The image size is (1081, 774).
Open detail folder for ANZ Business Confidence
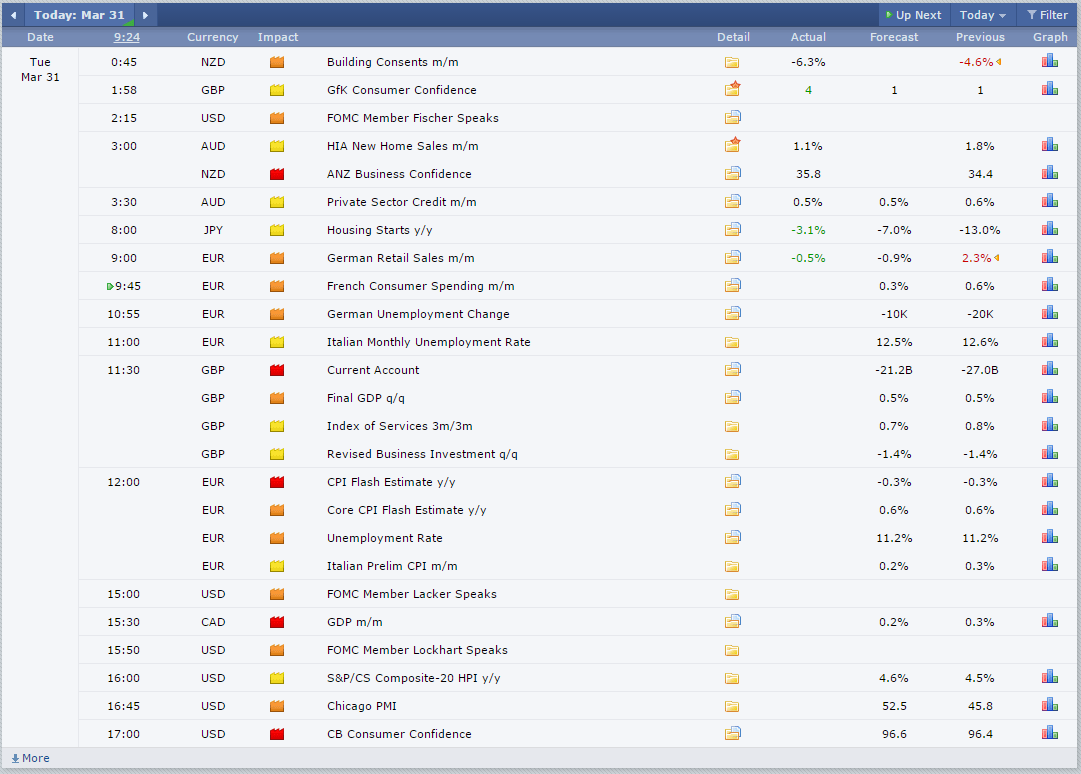click(x=732, y=174)
